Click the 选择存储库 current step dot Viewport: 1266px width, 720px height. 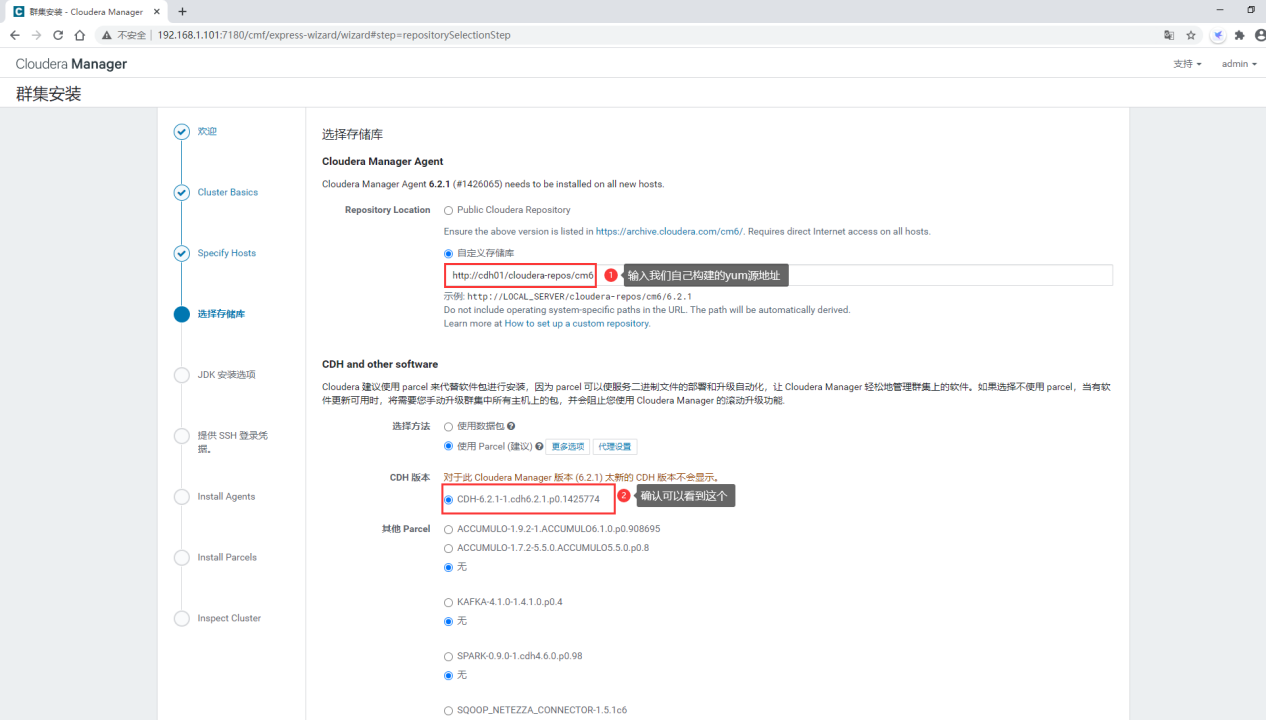pos(181,314)
